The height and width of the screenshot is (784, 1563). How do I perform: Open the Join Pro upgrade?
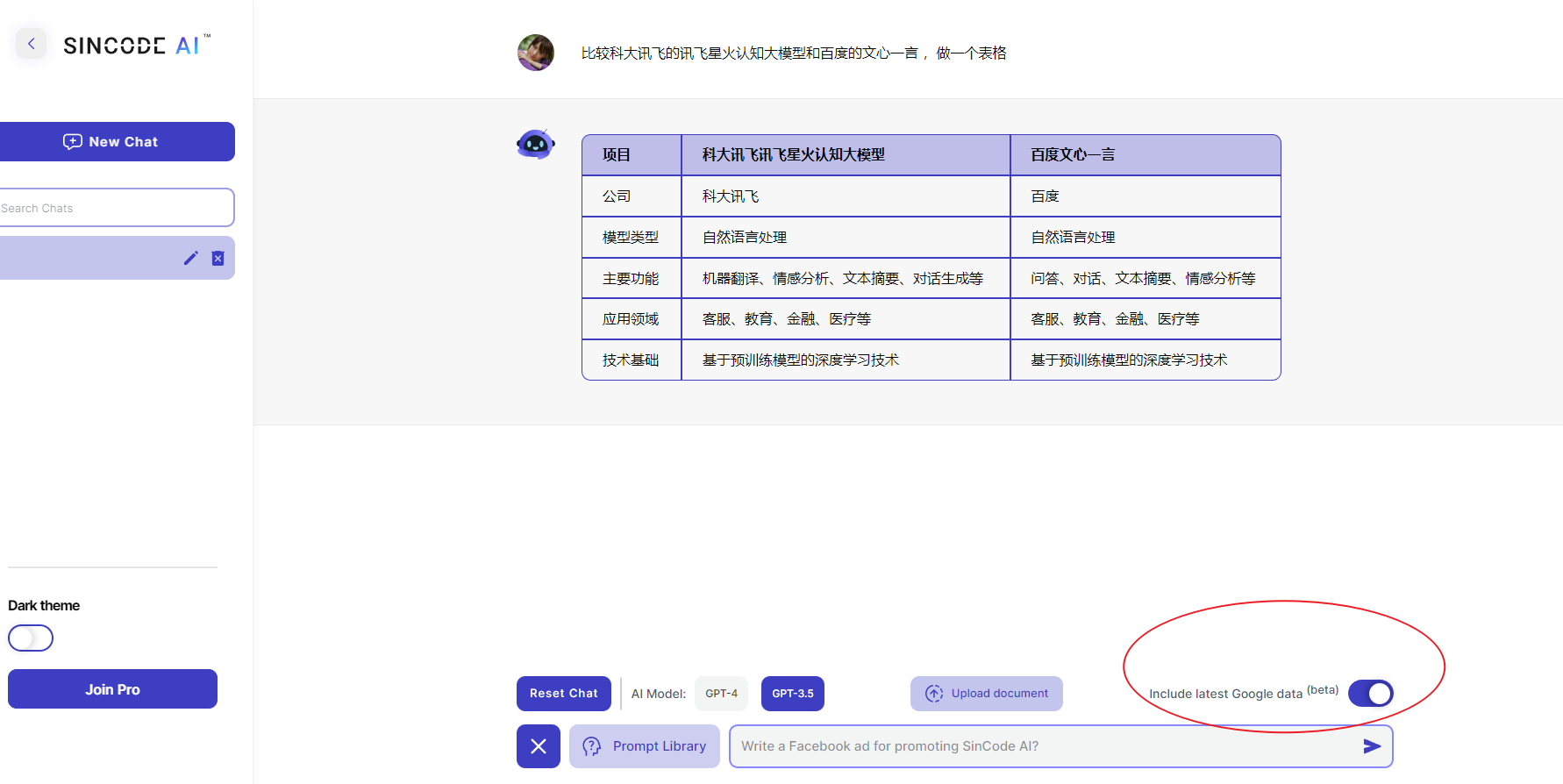pyautogui.click(x=112, y=689)
